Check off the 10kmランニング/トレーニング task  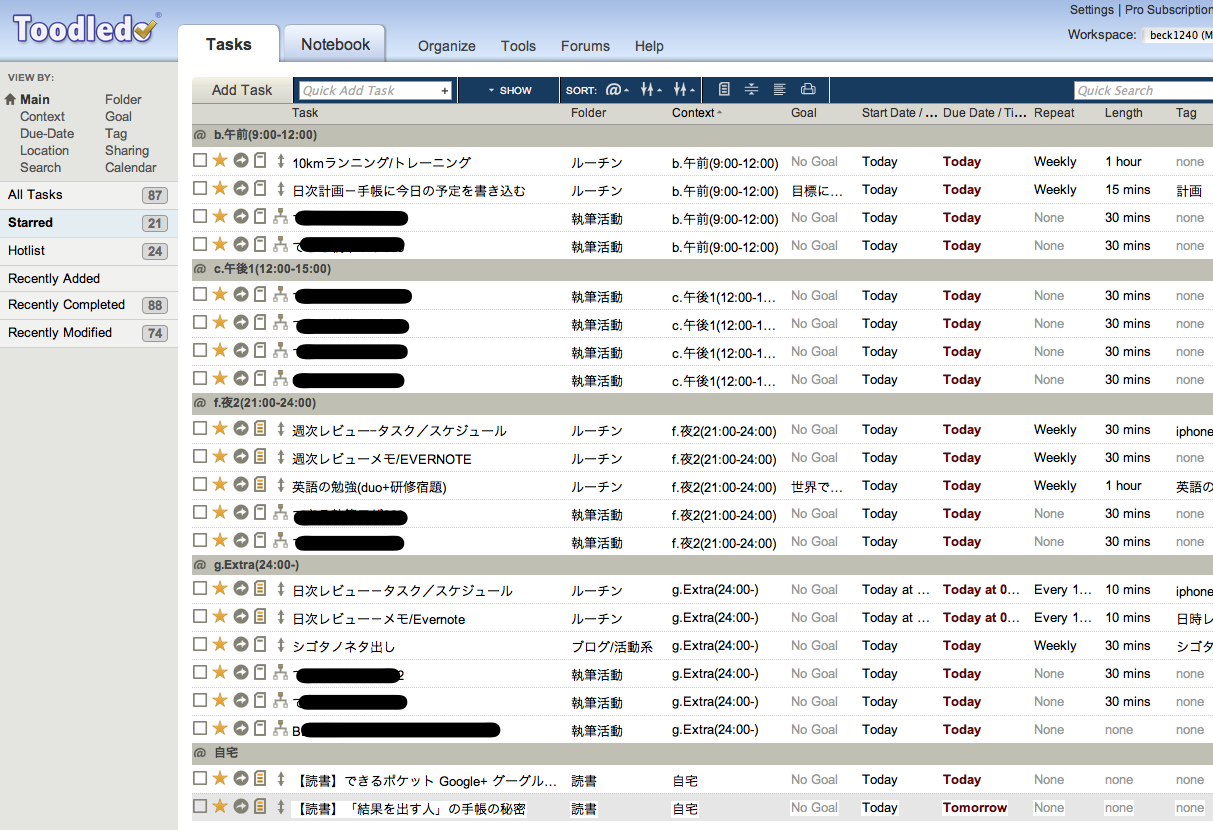[x=200, y=160]
